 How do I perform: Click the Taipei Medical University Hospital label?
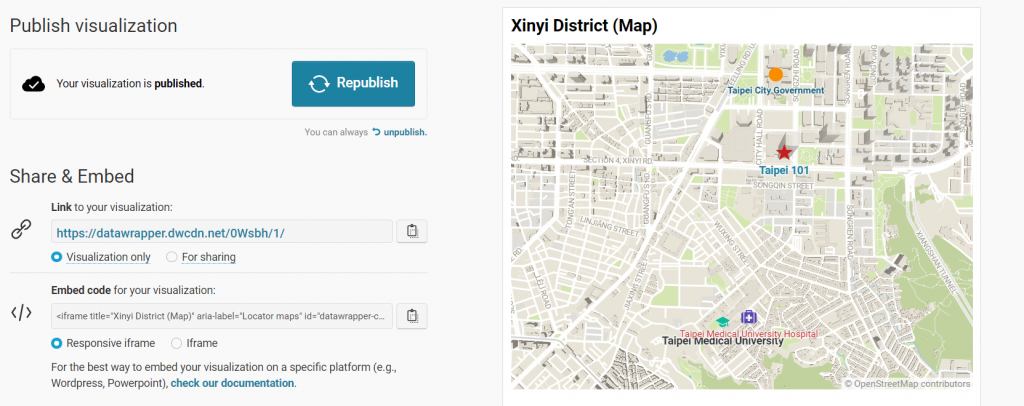tap(748, 334)
